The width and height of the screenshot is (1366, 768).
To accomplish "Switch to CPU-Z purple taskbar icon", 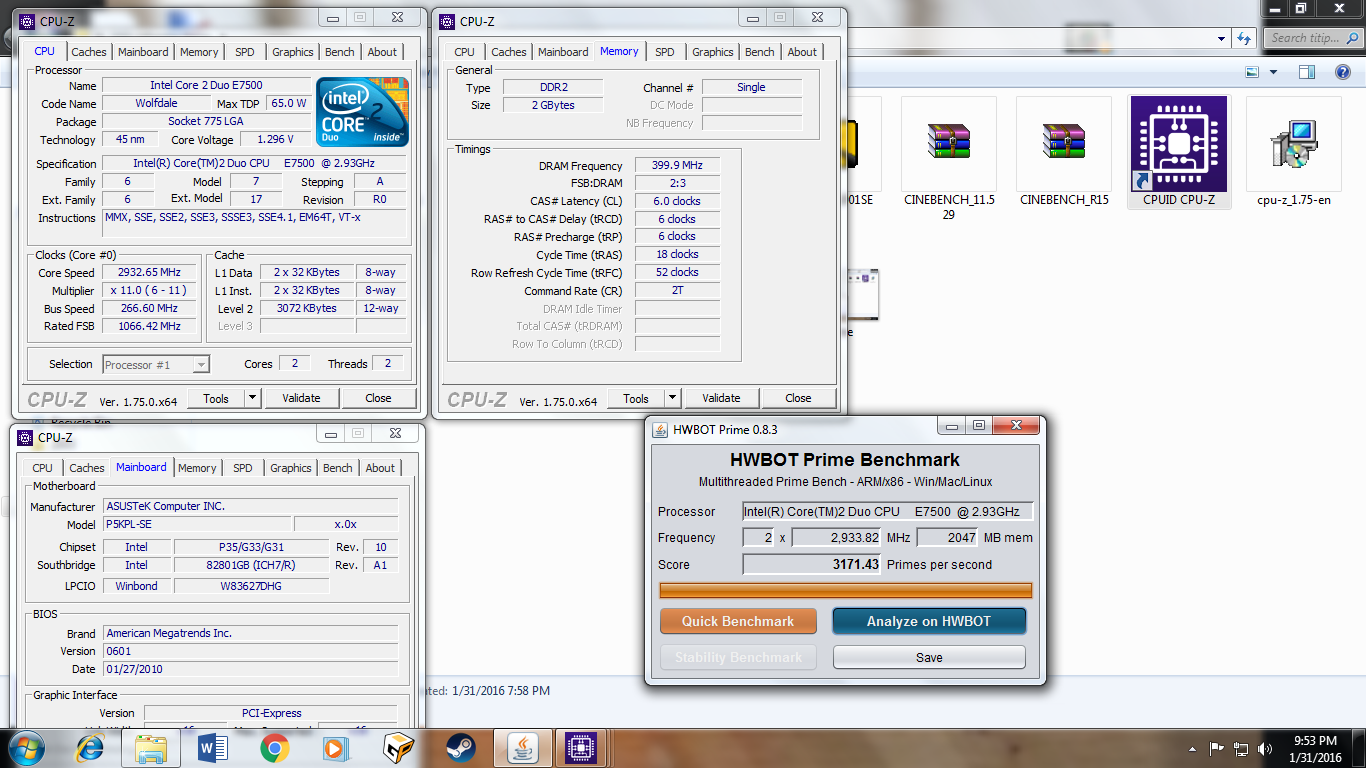I will click(582, 748).
